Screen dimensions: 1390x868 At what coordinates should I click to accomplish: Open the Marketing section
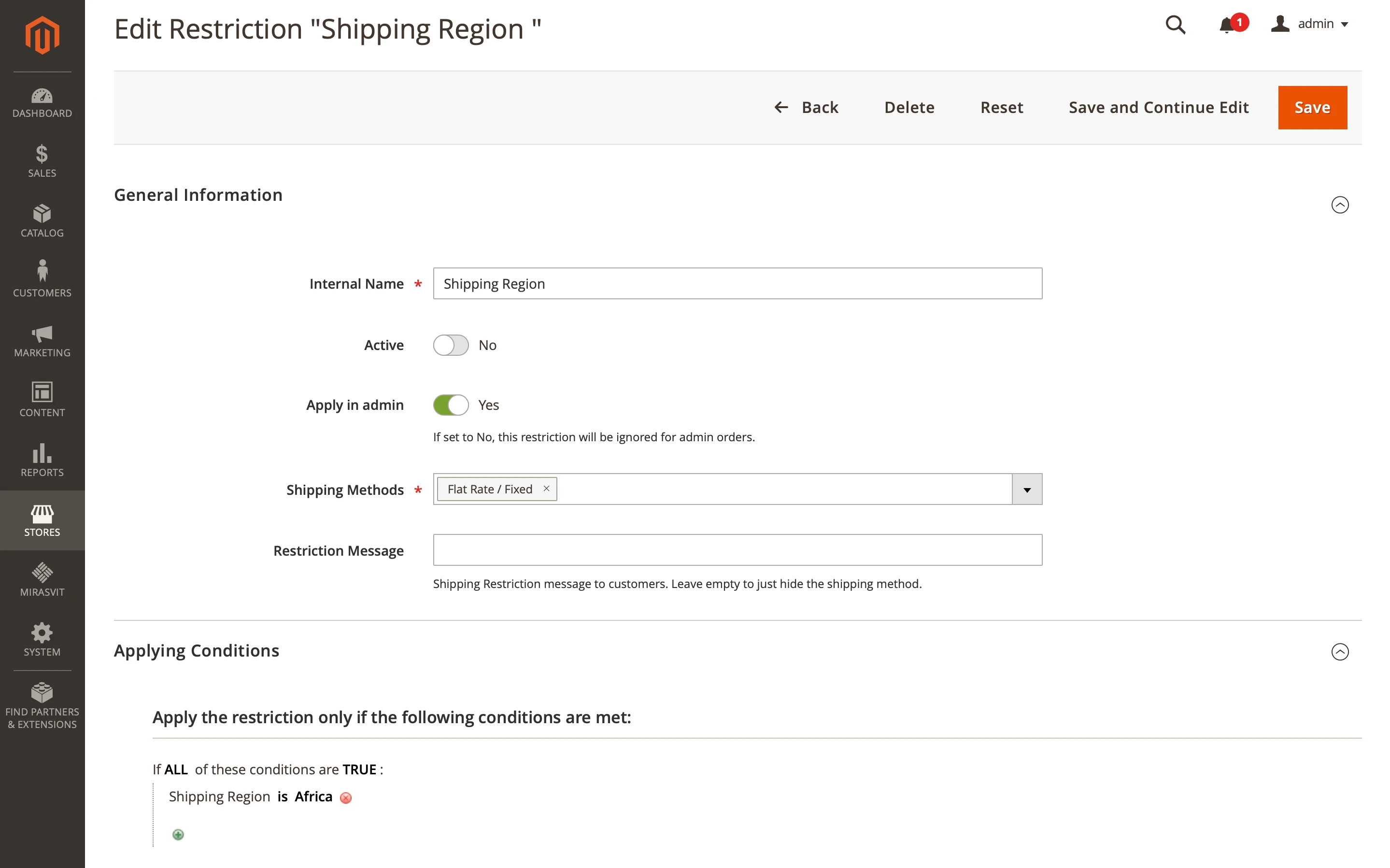(42, 341)
